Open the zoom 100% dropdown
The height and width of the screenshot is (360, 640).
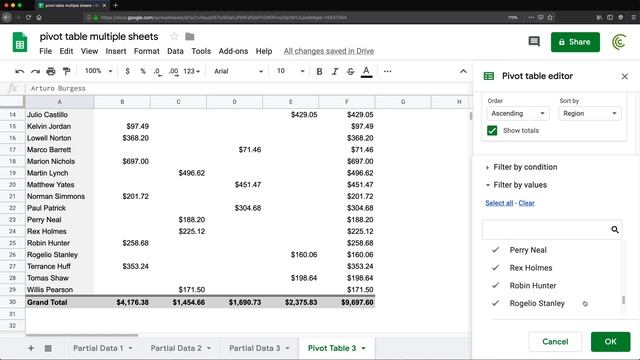pos(98,71)
